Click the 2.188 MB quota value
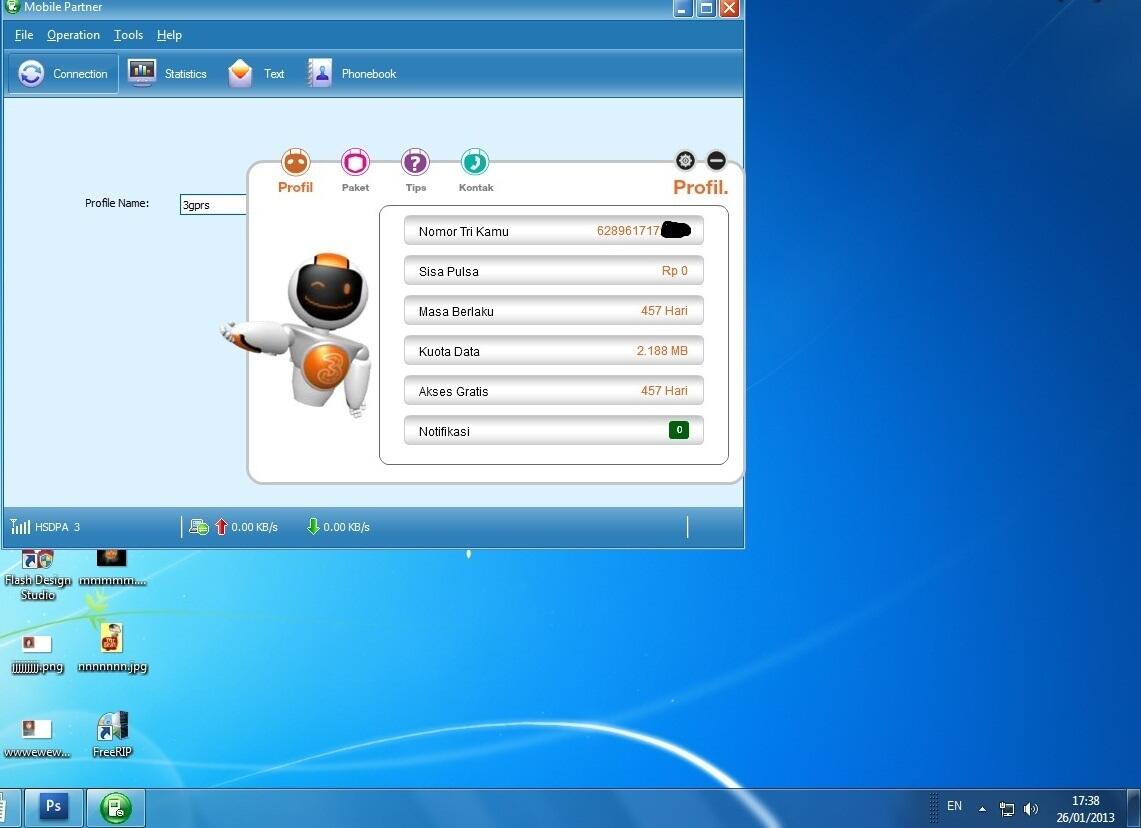The image size is (1141, 828). click(662, 351)
